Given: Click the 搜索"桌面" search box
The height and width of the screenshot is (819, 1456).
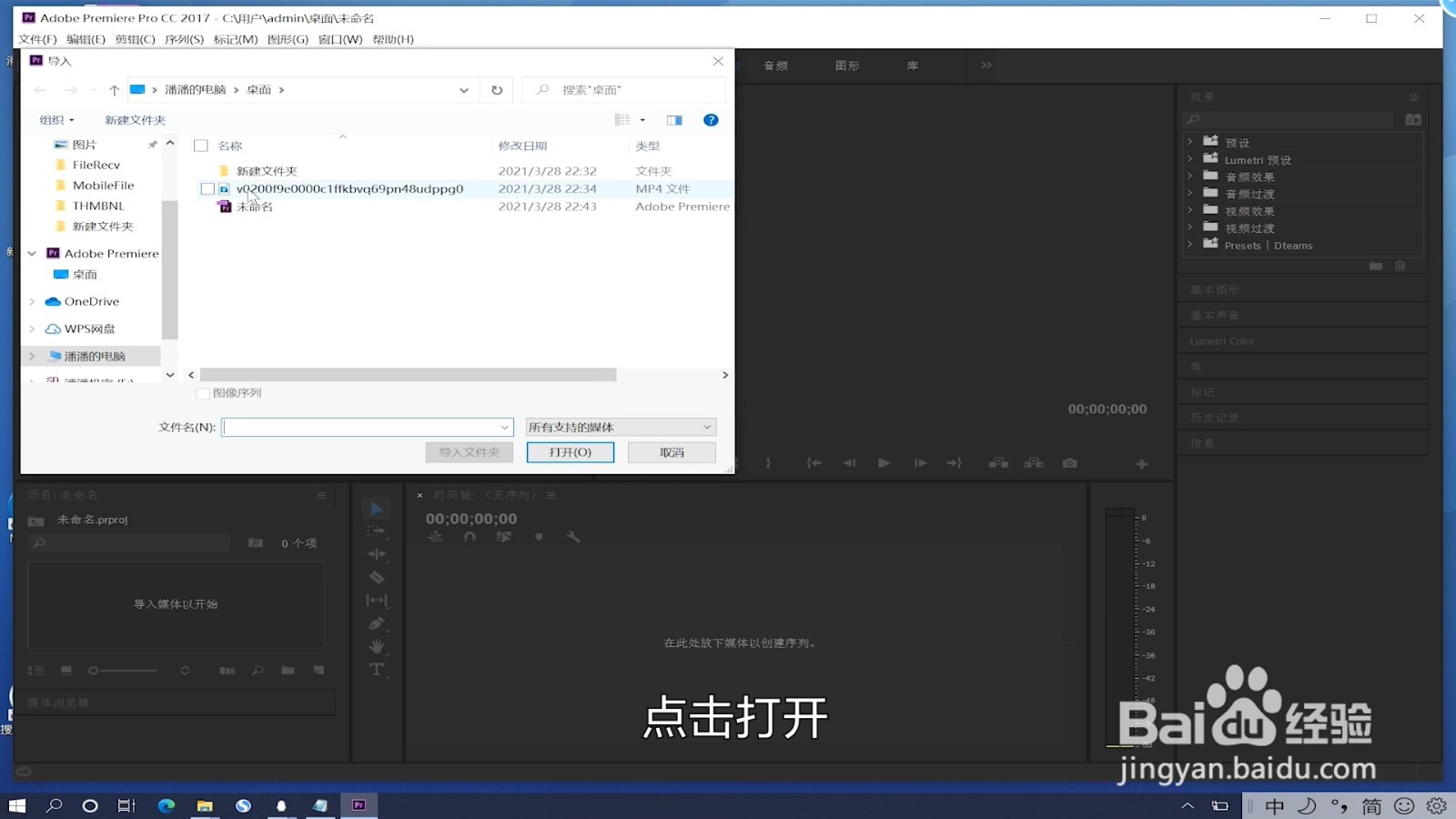Looking at the screenshot, I should tap(624, 90).
